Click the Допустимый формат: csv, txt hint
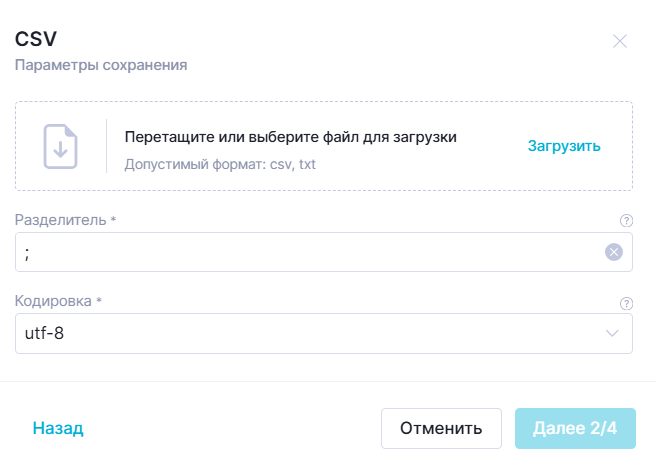This screenshot has height=470, width=656. pos(220,164)
